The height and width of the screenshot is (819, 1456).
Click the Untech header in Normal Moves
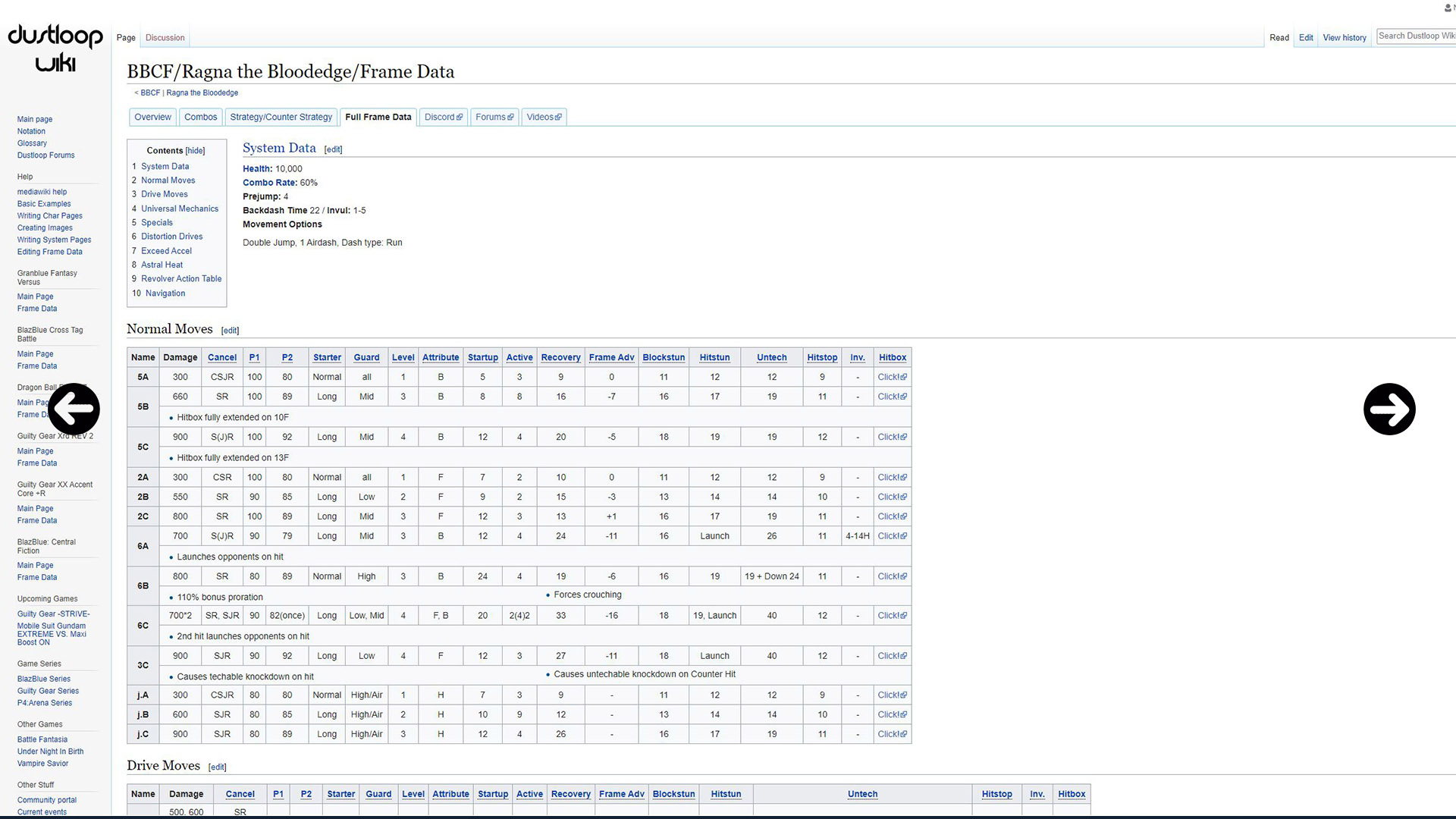click(x=772, y=357)
